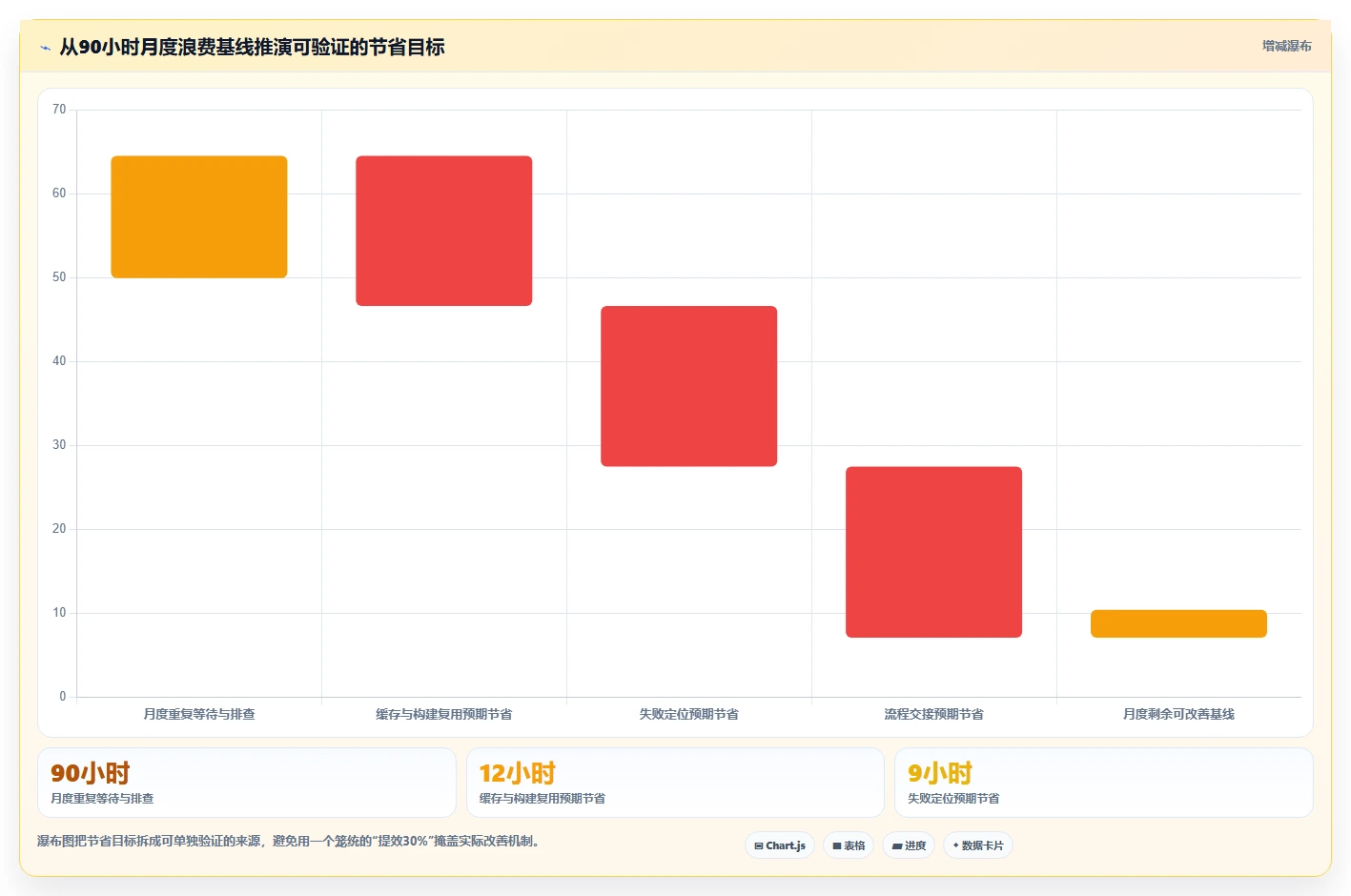This screenshot has height=896, width=1351.
Task: Click y-axis value 40
Action: coord(59,361)
